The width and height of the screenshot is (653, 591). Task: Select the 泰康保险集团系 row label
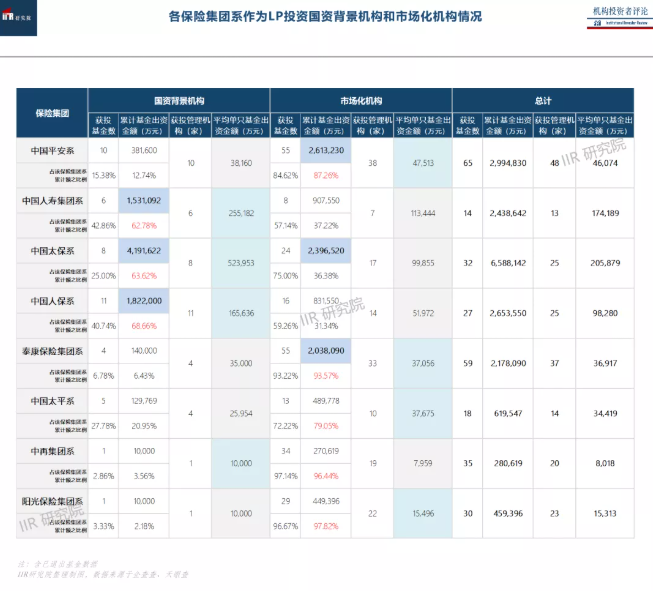(x=52, y=351)
